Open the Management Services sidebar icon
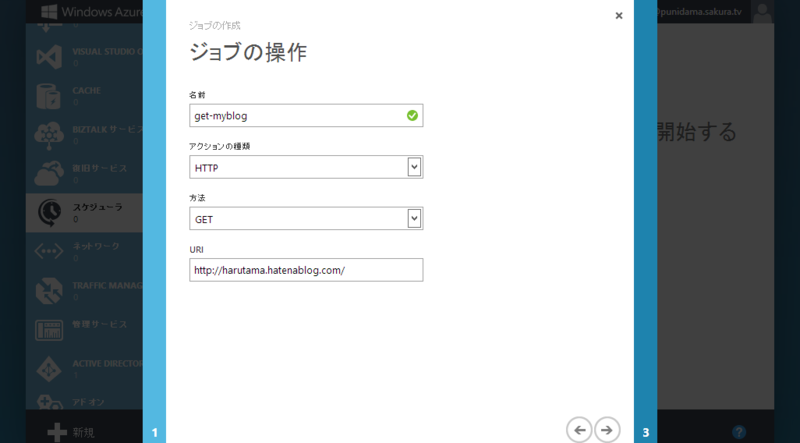This screenshot has width=800, height=443. [x=49, y=330]
